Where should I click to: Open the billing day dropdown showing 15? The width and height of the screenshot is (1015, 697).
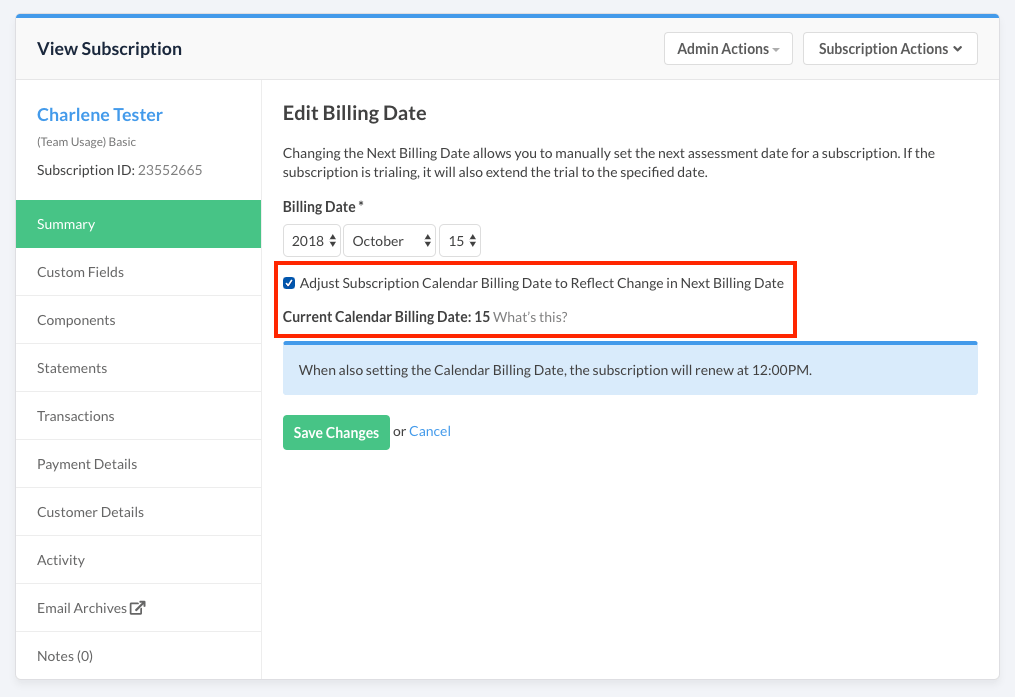pos(460,241)
